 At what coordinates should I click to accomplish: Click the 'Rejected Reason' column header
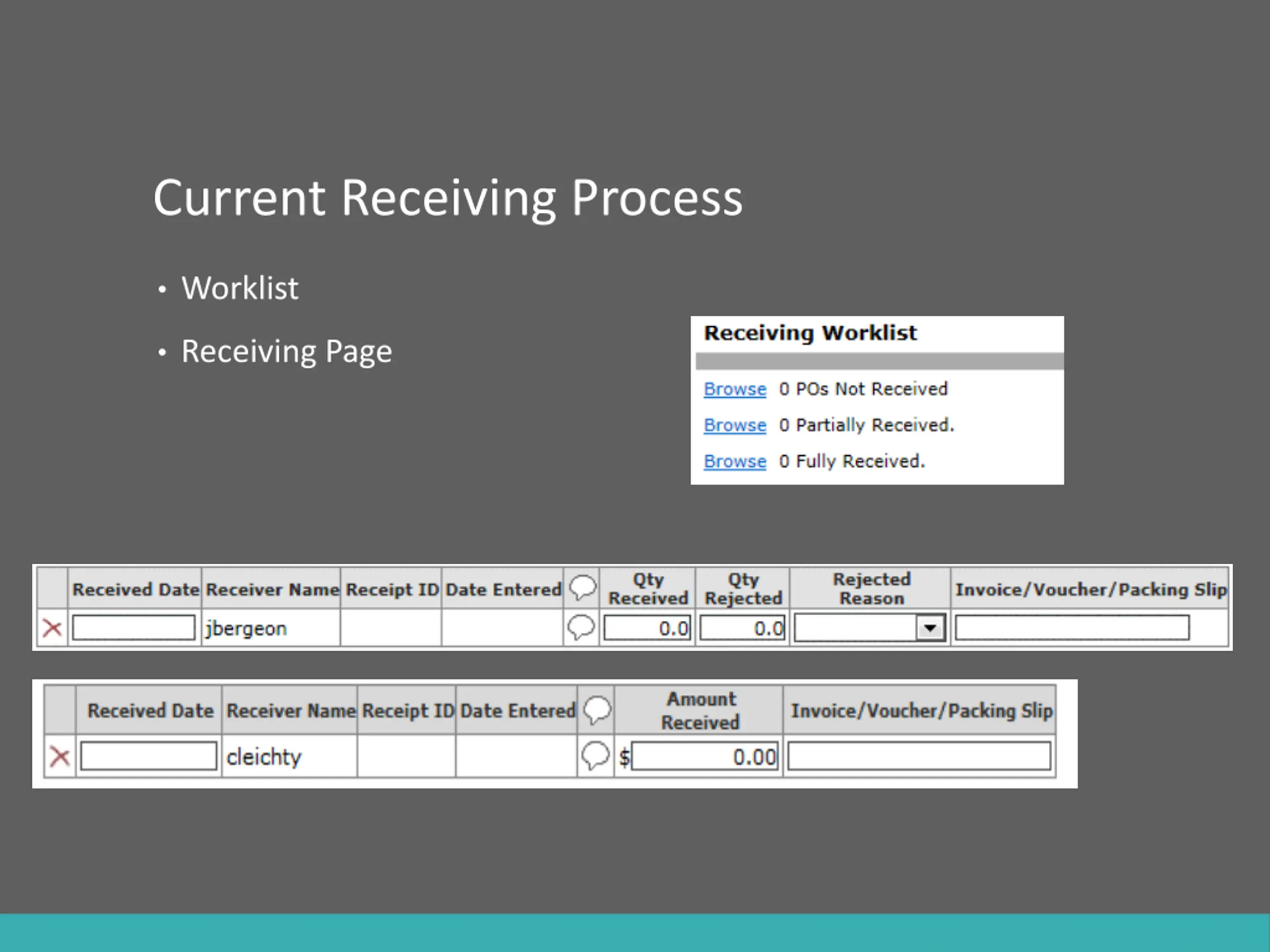click(872, 589)
